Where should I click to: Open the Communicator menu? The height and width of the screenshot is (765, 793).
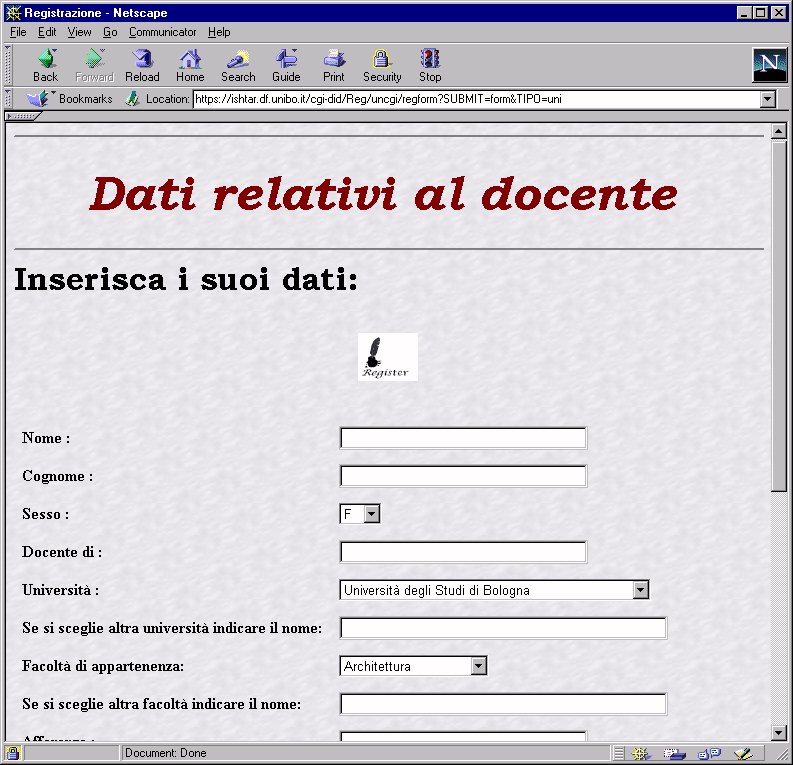pyautogui.click(x=162, y=32)
